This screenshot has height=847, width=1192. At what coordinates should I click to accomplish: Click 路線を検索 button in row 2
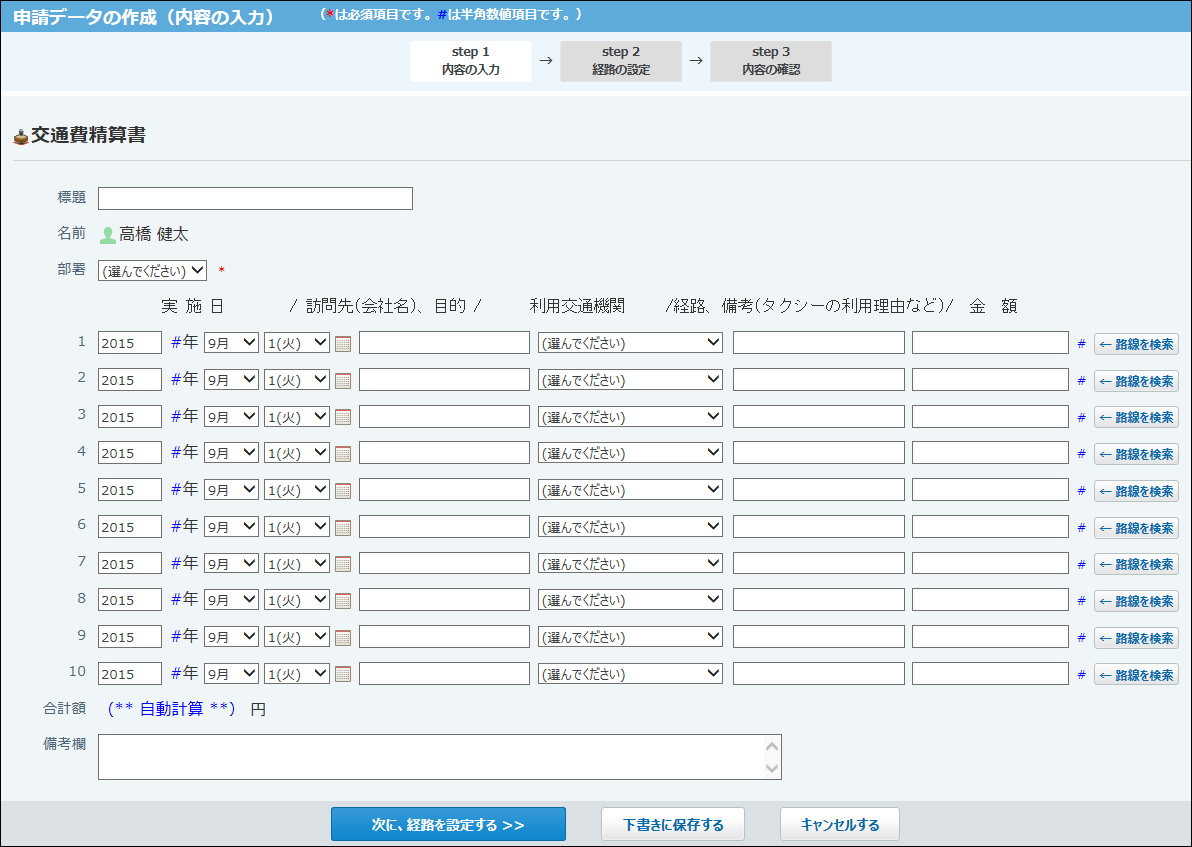coord(1136,381)
